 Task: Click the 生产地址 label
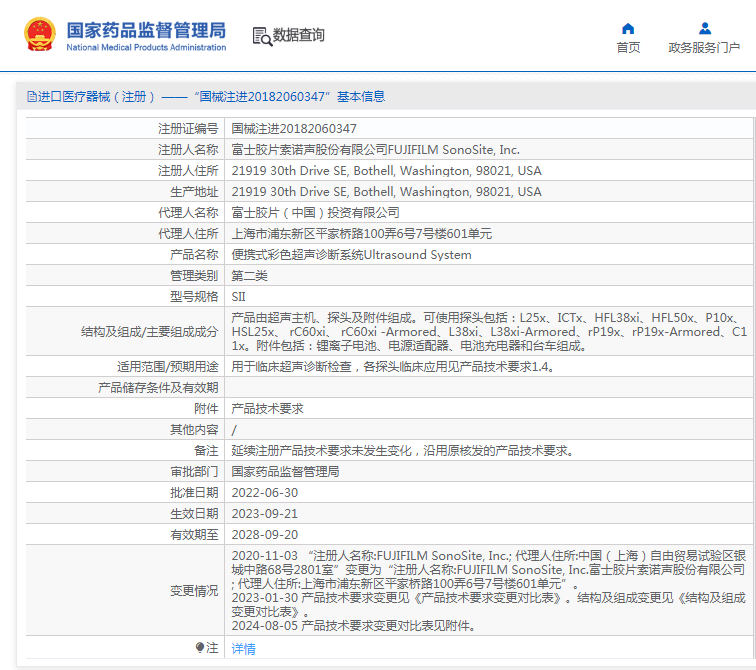[194, 192]
